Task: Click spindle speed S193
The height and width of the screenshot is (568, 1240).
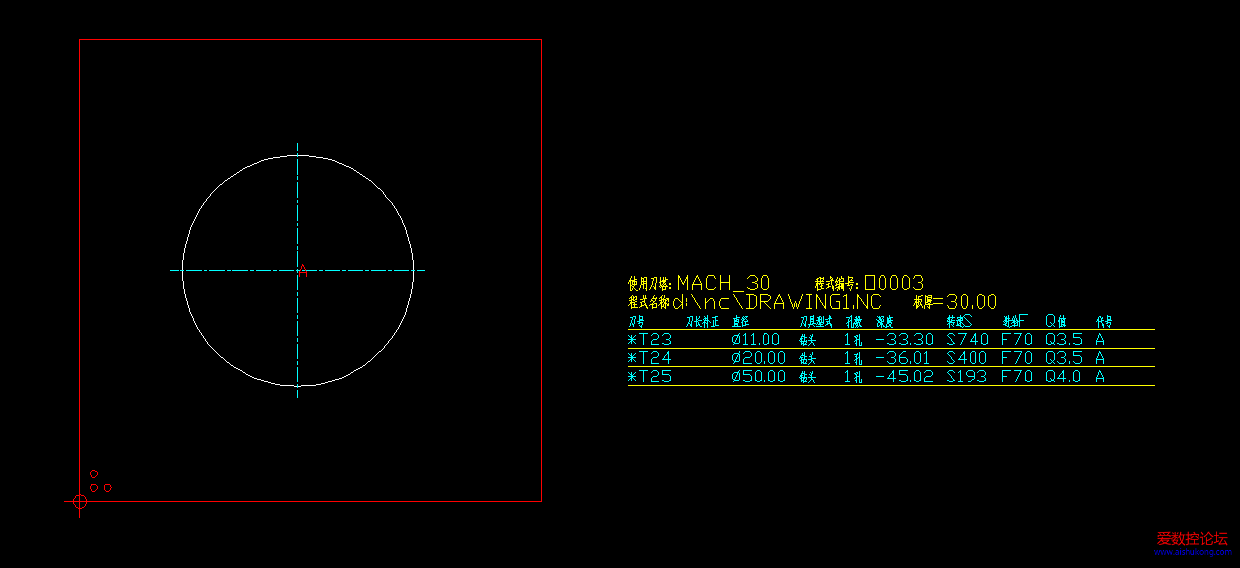Action: tap(967, 377)
